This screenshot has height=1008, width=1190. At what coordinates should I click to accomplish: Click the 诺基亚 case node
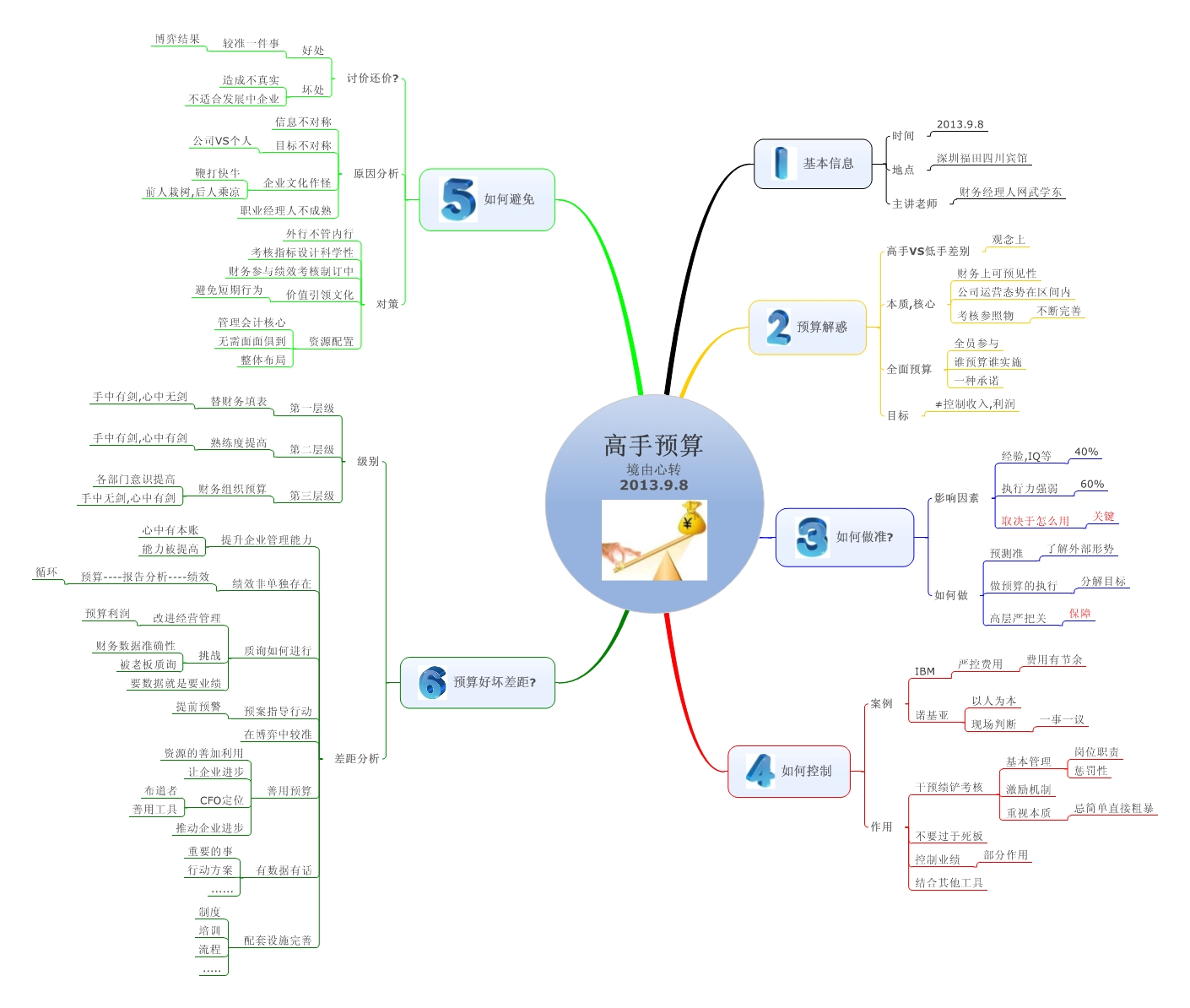coord(932,716)
